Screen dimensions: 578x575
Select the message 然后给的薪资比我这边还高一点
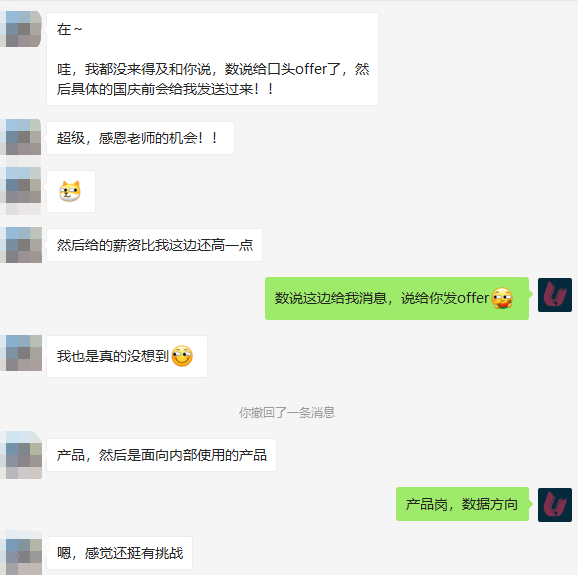(x=154, y=245)
